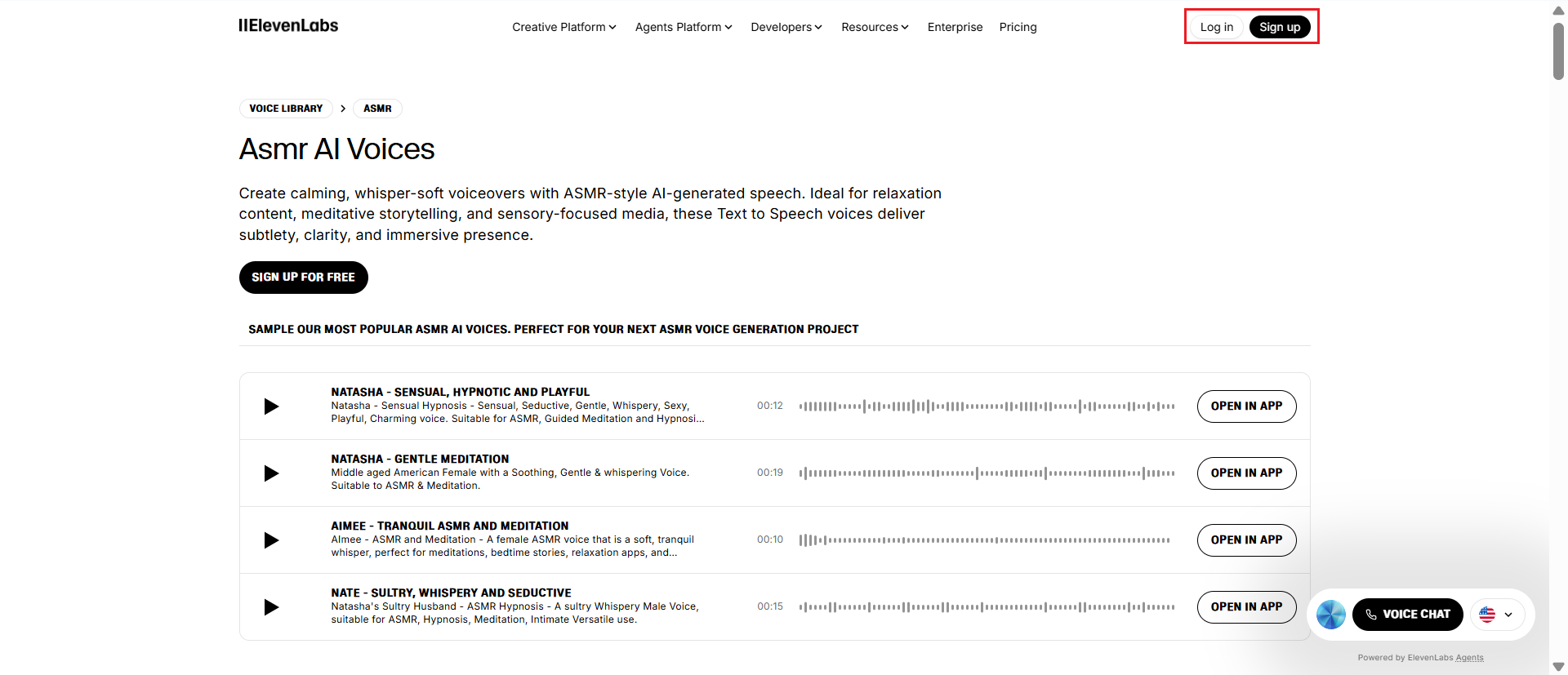Click the ElevenLabs logo
This screenshot has height=675, width=1568.
(x=288, y=26)
